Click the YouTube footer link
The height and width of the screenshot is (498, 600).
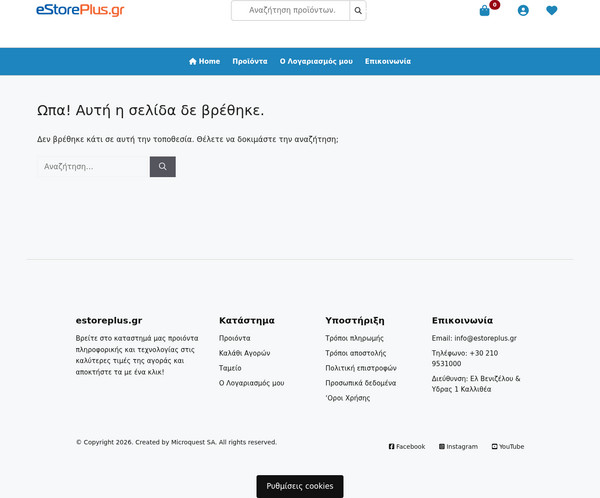pos(508,446)
